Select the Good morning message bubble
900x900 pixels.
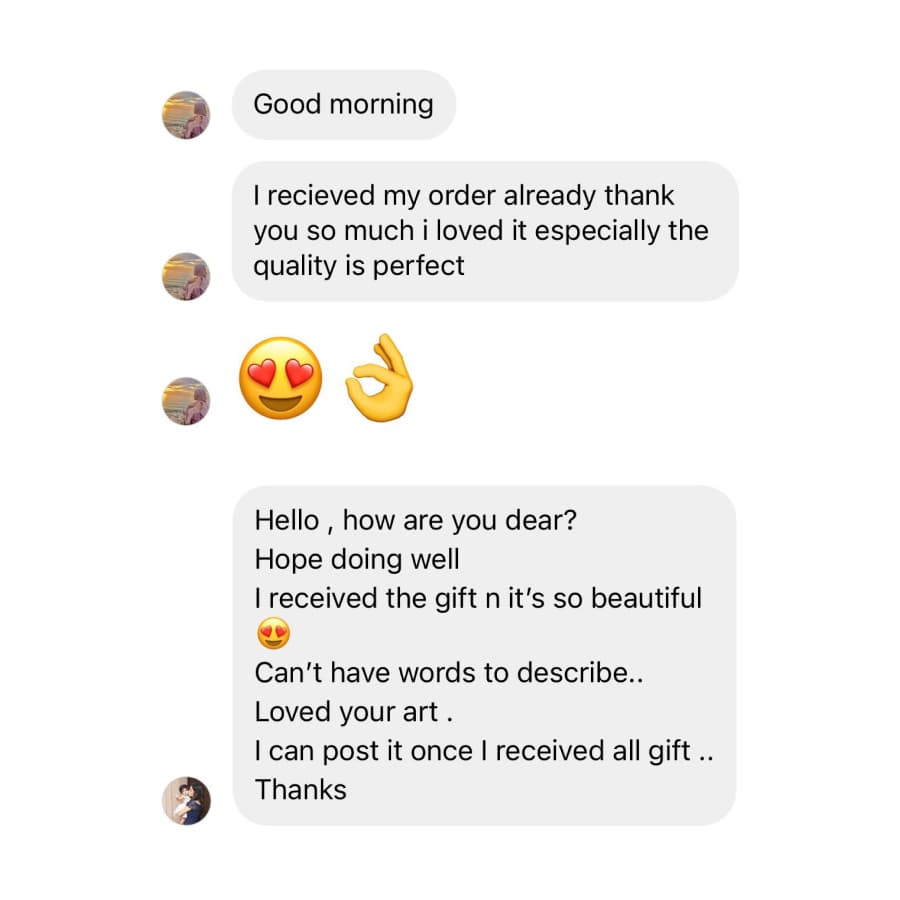pos(343,105)
